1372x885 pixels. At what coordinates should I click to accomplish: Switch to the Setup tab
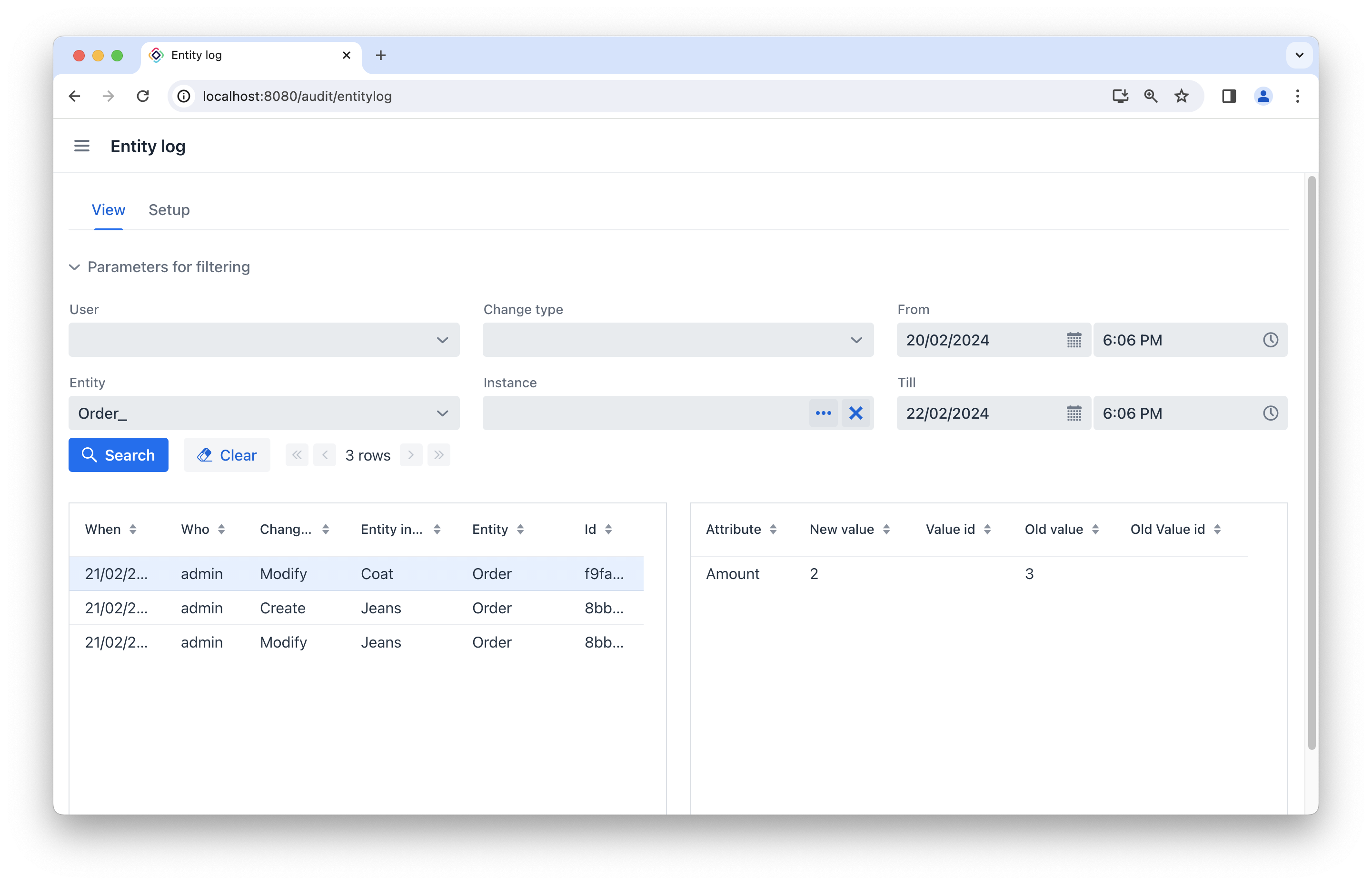point(169,210)
